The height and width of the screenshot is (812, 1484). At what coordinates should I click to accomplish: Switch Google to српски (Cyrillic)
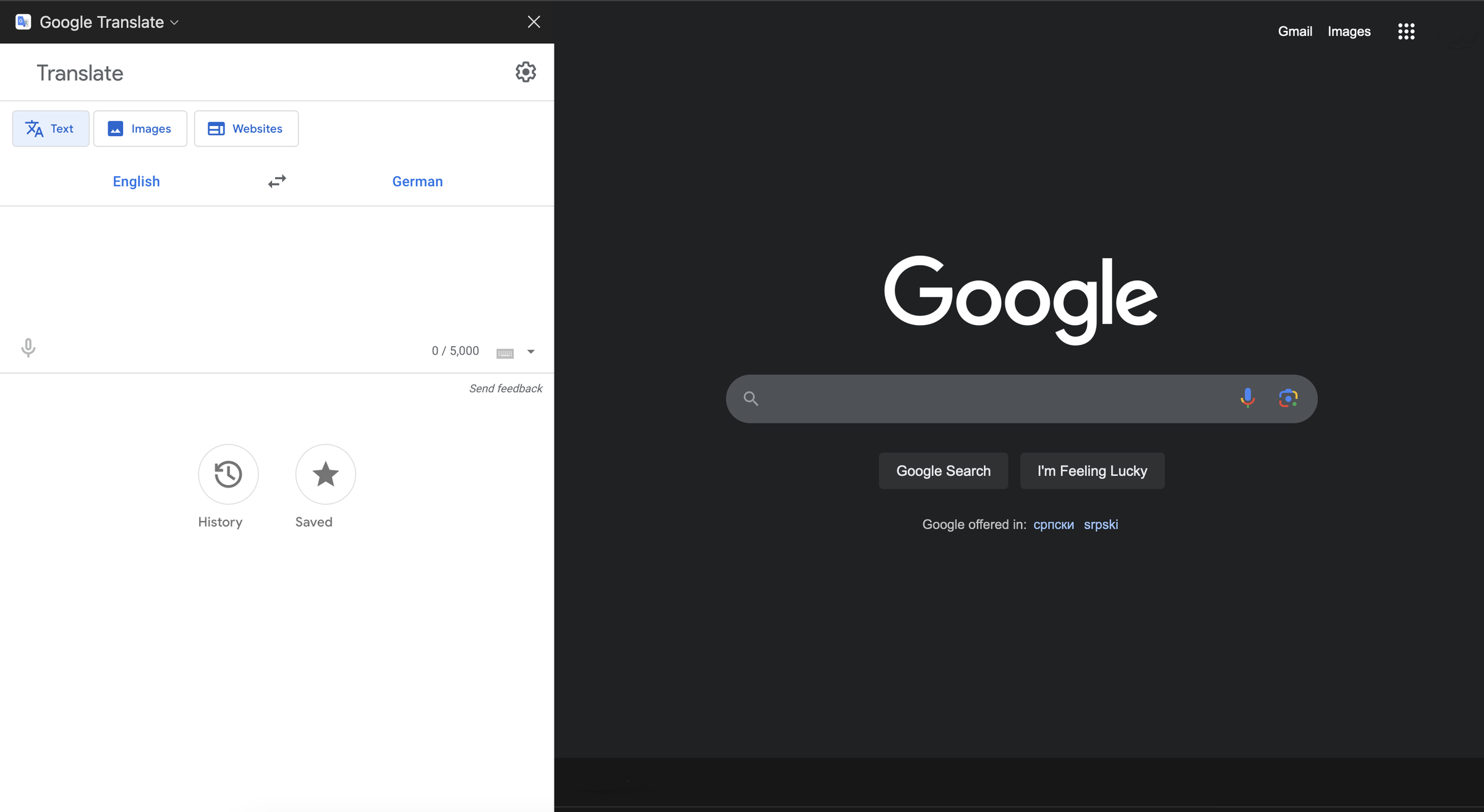(1054, 525)
